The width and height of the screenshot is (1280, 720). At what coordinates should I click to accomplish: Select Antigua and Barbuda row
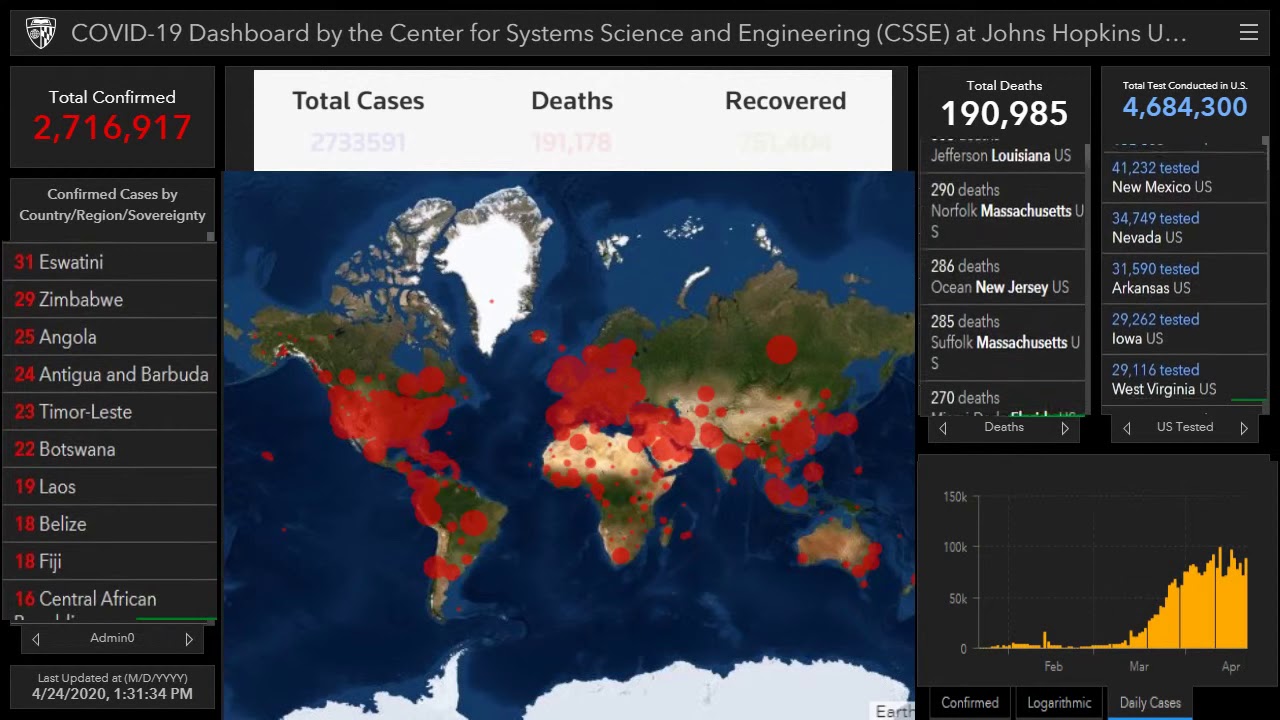(110, 375)
